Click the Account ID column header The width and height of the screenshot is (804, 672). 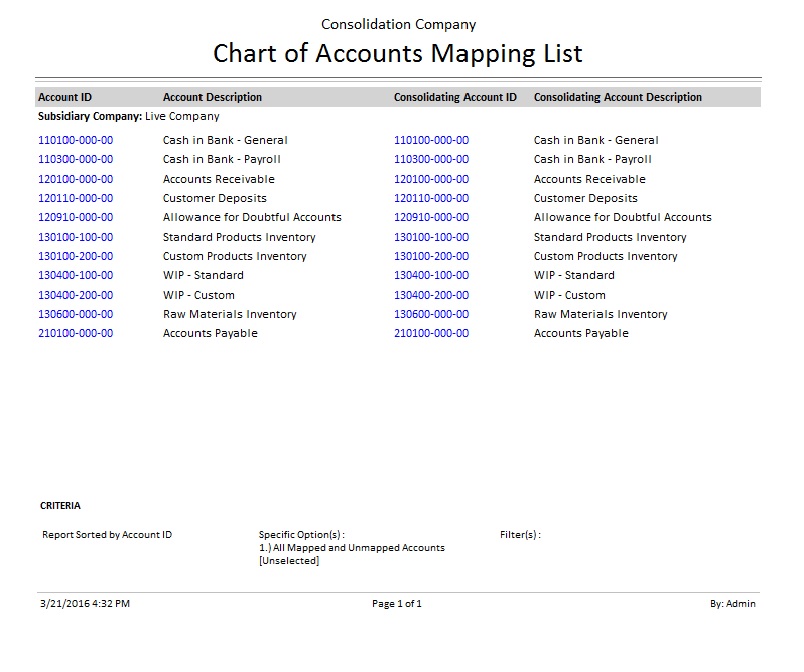(65, 97)
